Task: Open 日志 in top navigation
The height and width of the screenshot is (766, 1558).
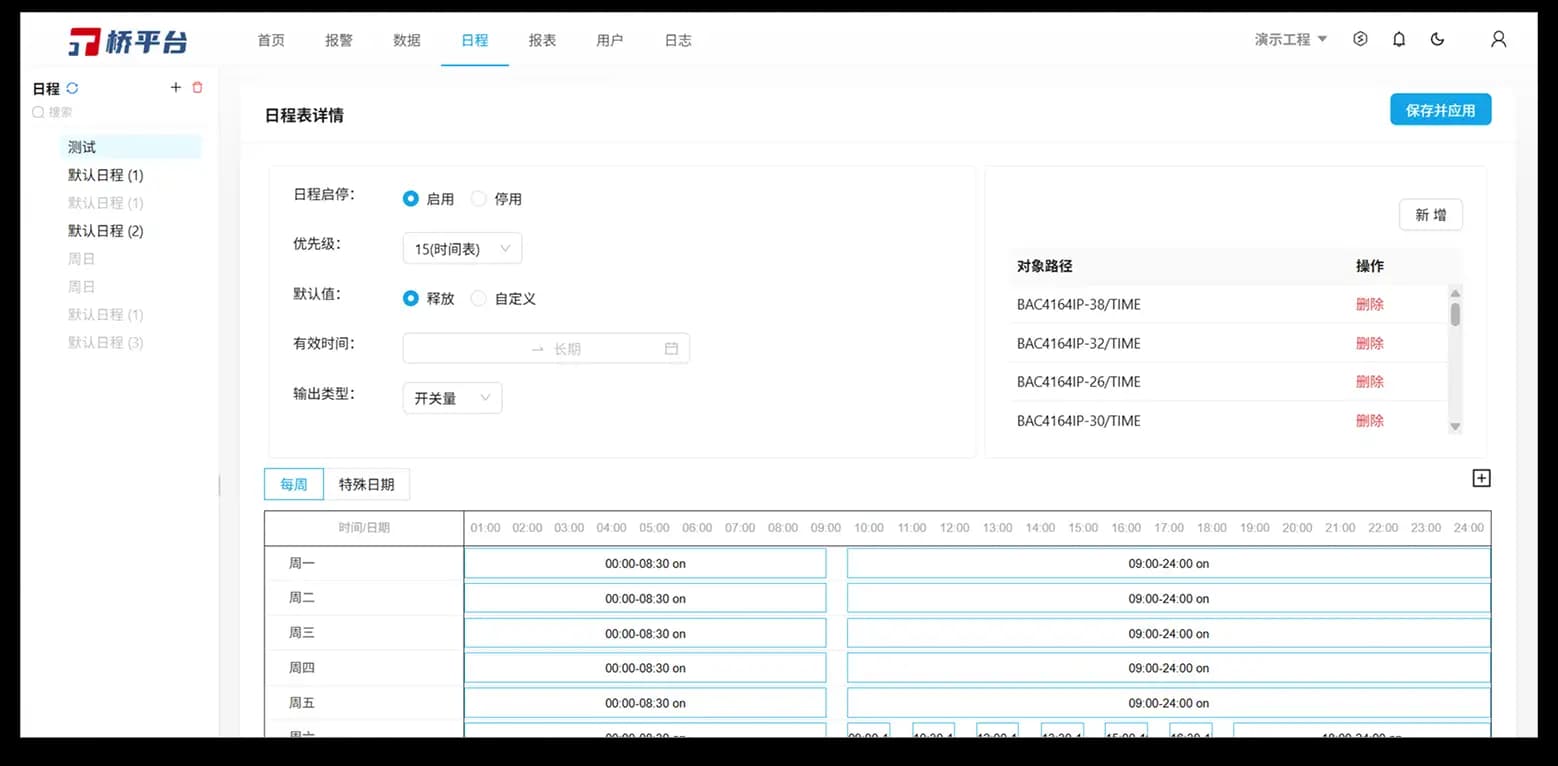Action: tap(678, 40)
